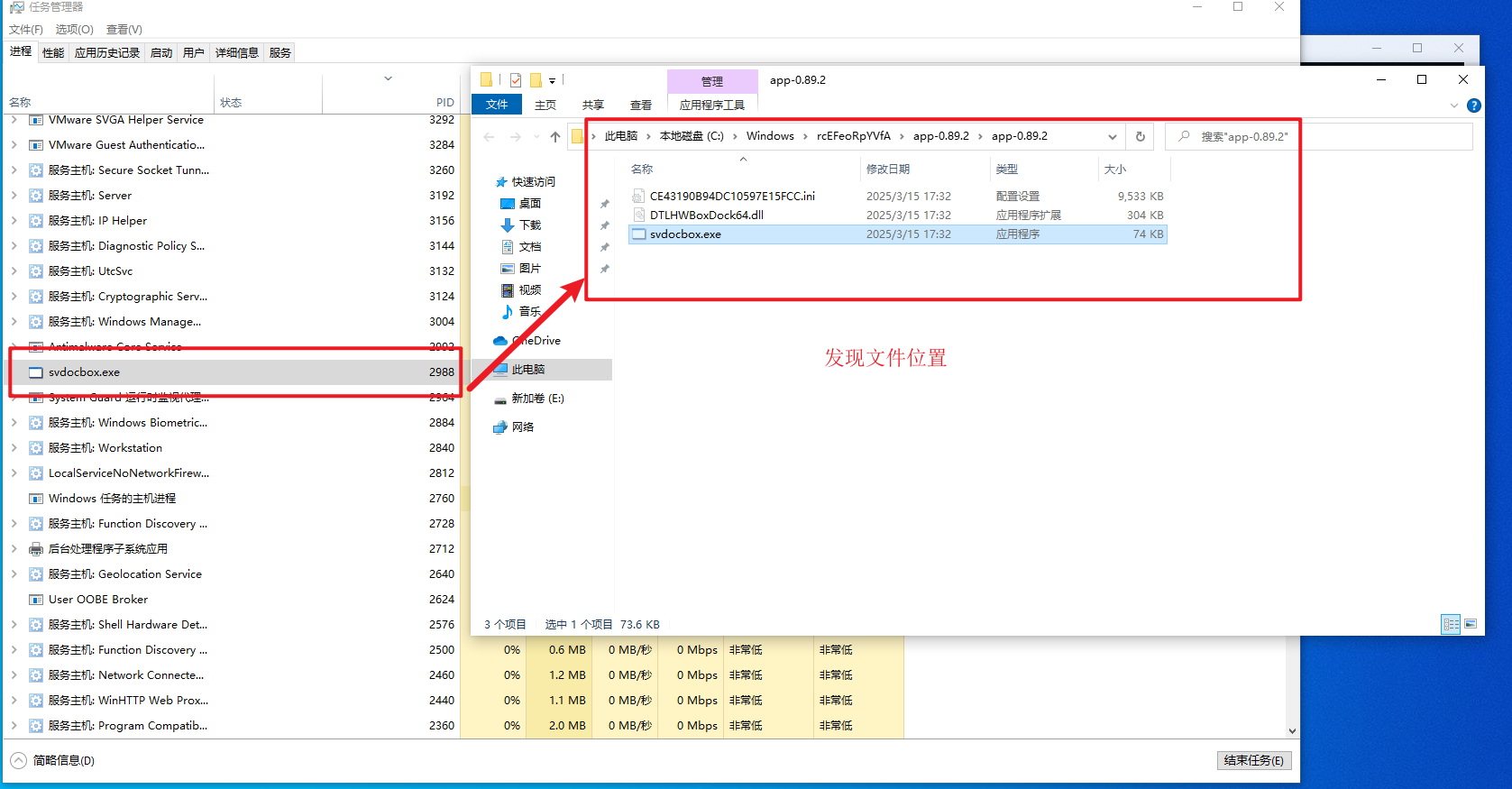The height and width of the screenshot is (789, 1512).
Task: Open Quick access star in navigation pane
Action: pos(501,182)
